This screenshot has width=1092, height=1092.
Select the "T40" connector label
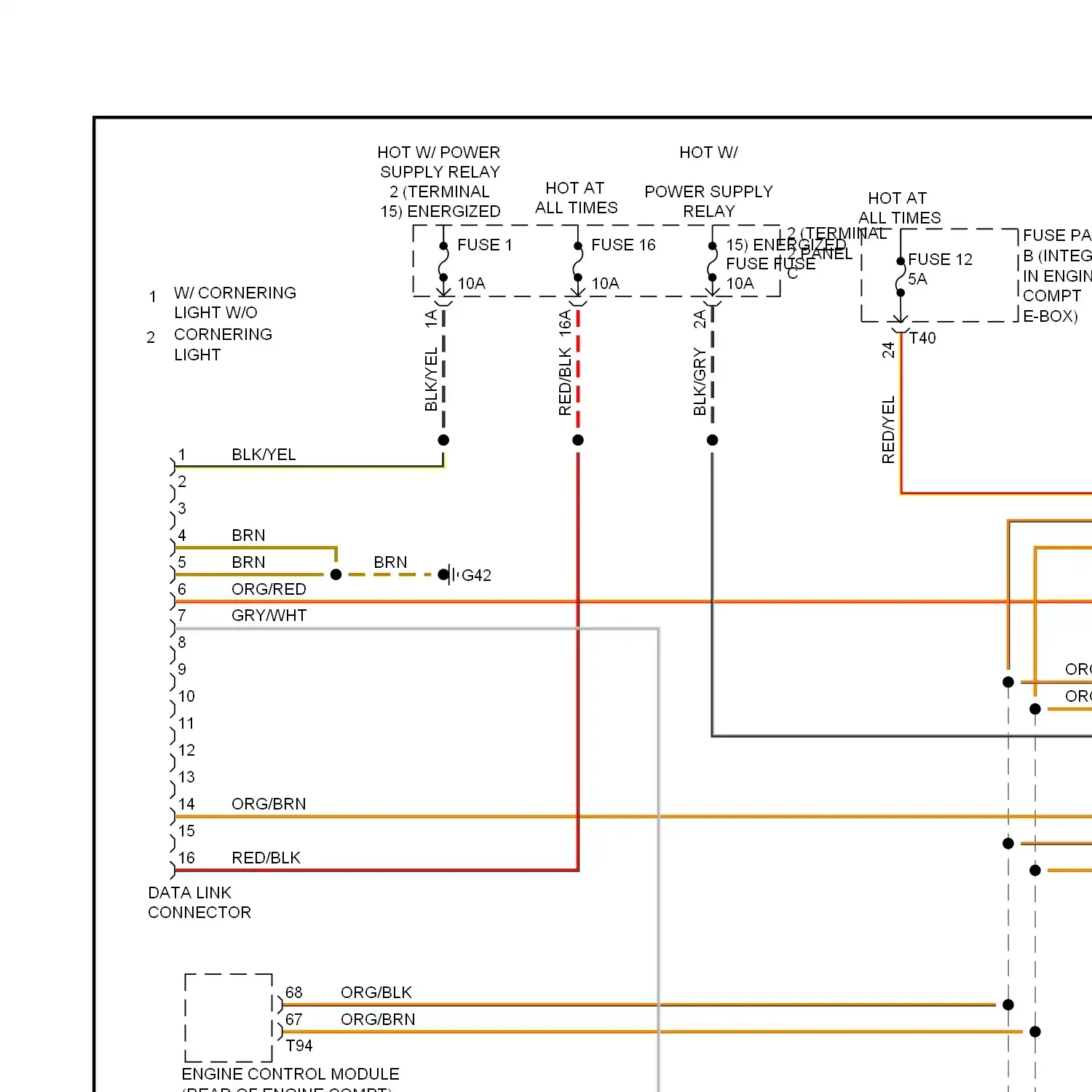pyautogui.click(x=922, y=339)
